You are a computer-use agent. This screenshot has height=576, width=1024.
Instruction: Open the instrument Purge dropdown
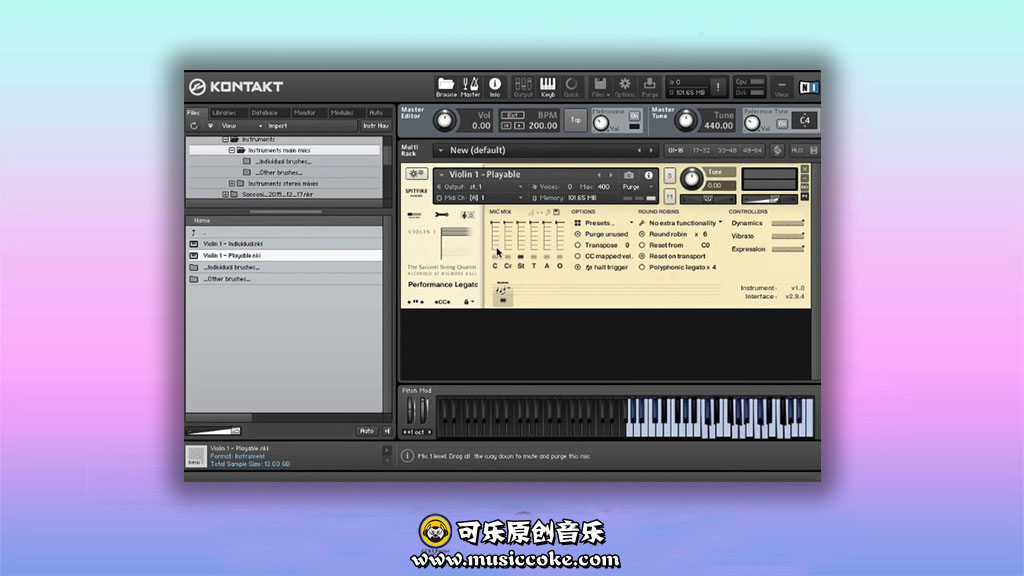tap(637, 187)
